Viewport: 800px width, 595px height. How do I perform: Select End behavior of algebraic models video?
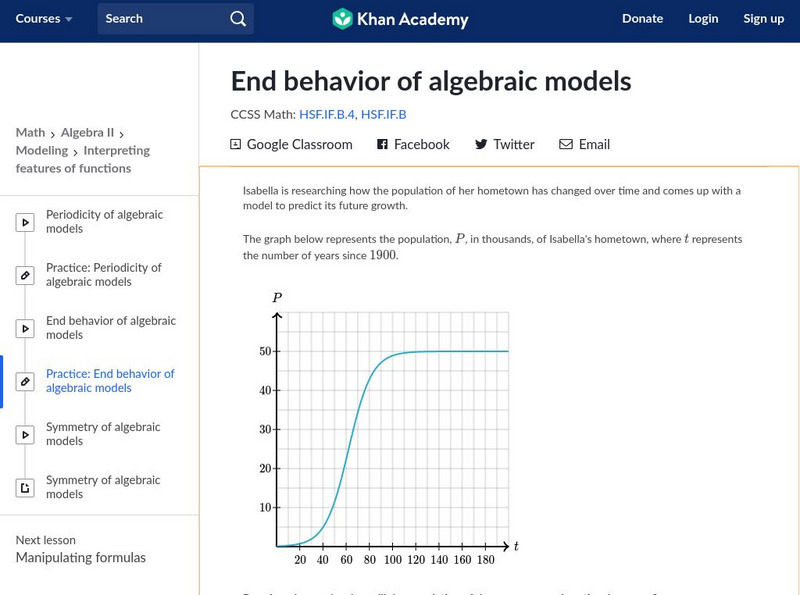pyautogui.click(x=110, y=328)
